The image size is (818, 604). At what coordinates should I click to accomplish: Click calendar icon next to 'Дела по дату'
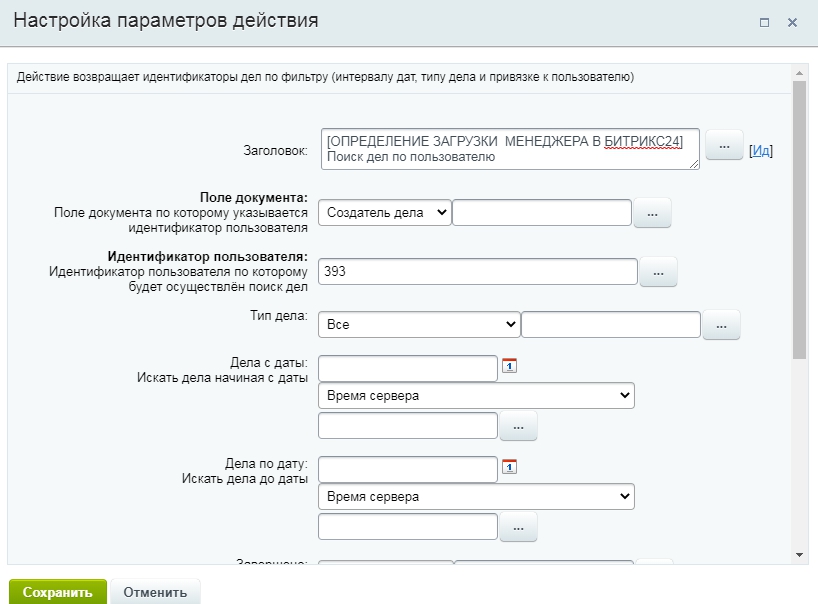tap(509, 466)
